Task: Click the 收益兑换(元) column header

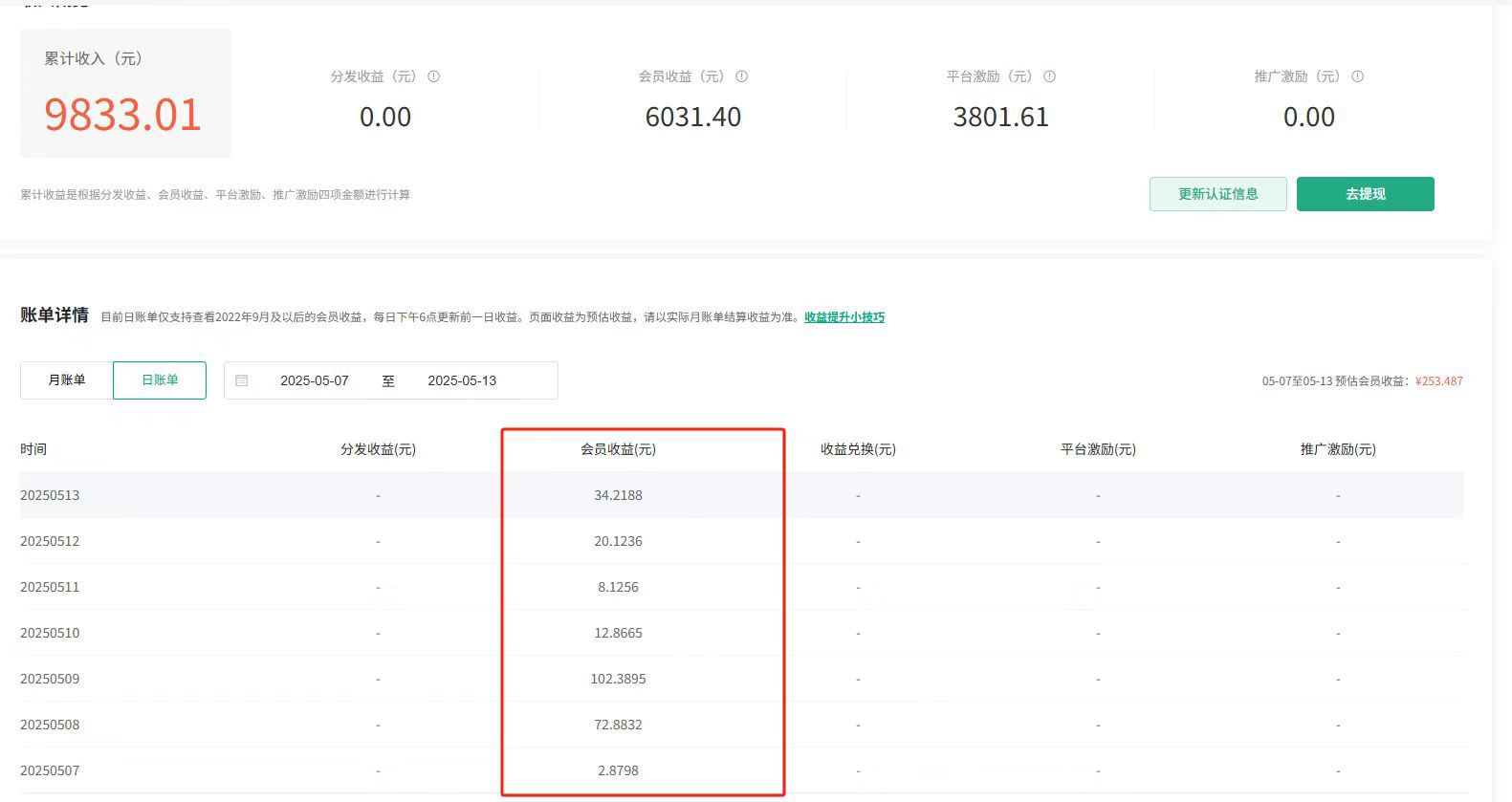Action: 858,449
